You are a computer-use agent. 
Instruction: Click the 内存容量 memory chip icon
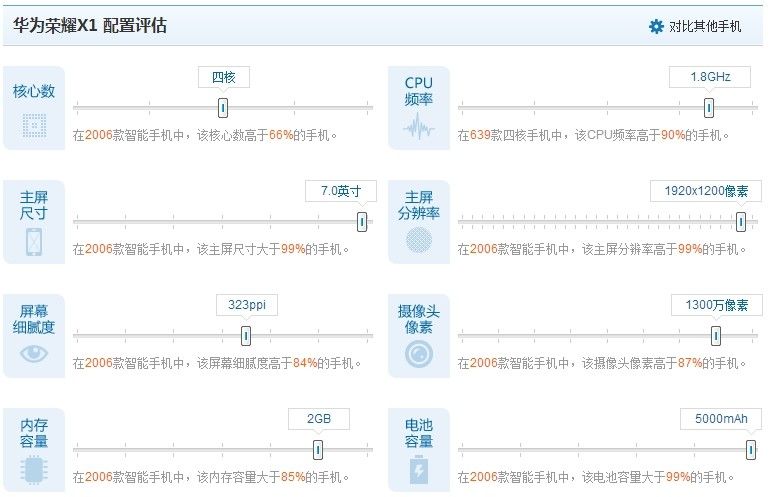(34, 470)
